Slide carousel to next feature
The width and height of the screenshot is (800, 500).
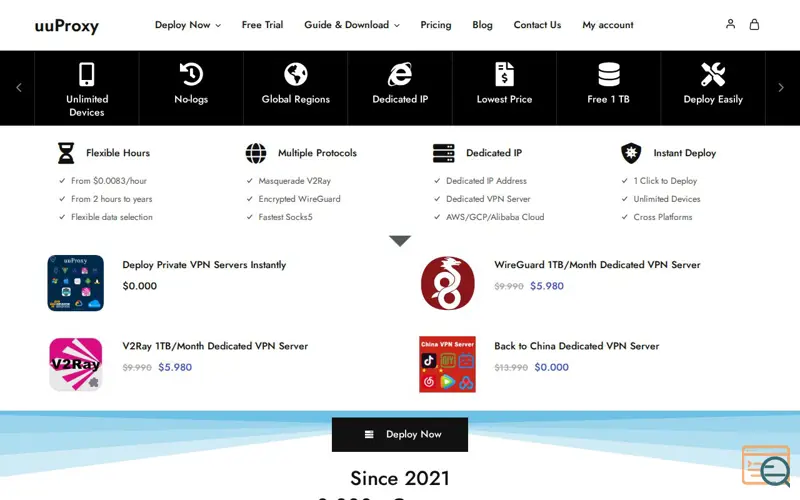pos(781,87)
